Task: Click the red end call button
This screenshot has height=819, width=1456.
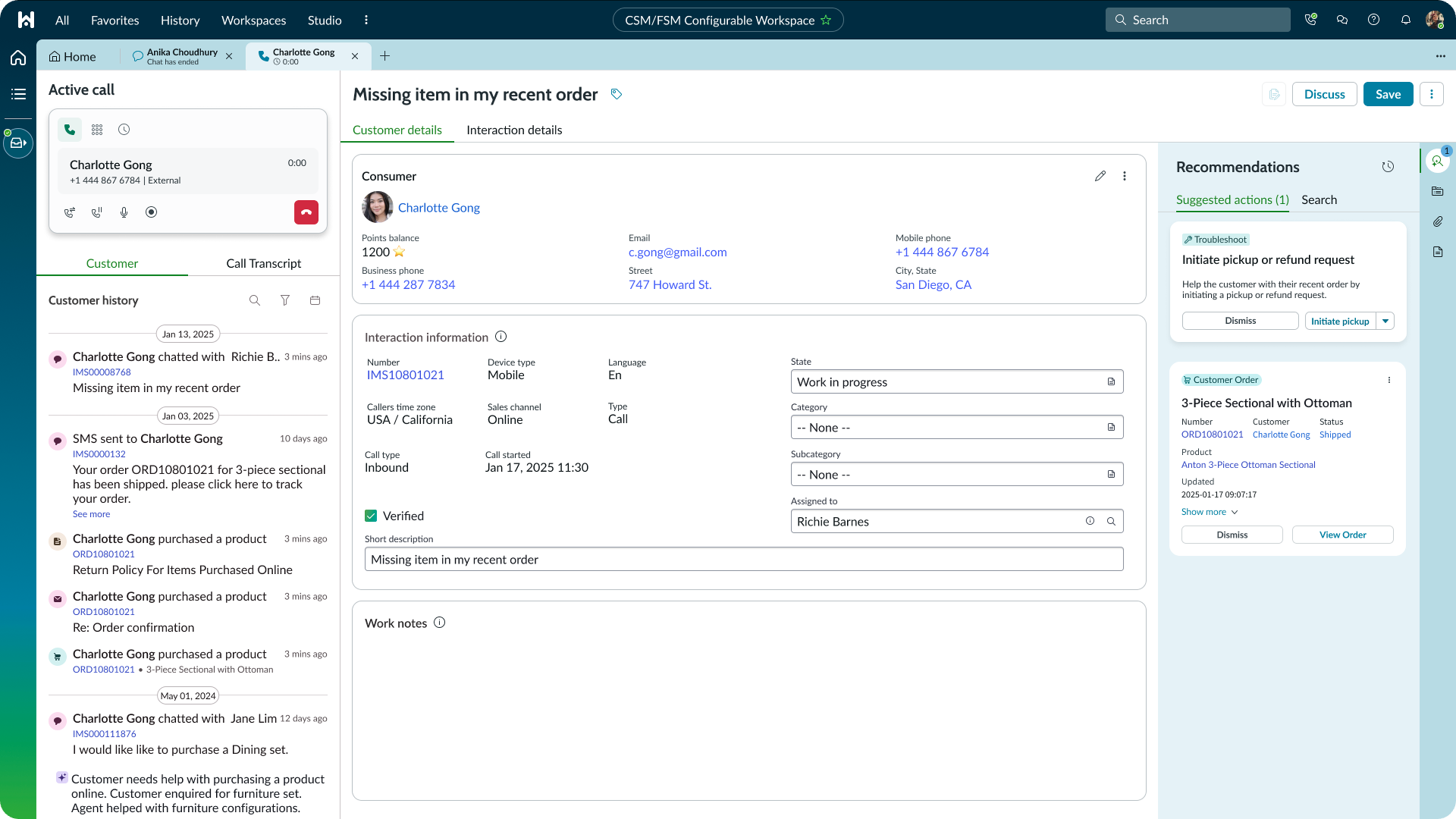Action: [x=306, y=212]
